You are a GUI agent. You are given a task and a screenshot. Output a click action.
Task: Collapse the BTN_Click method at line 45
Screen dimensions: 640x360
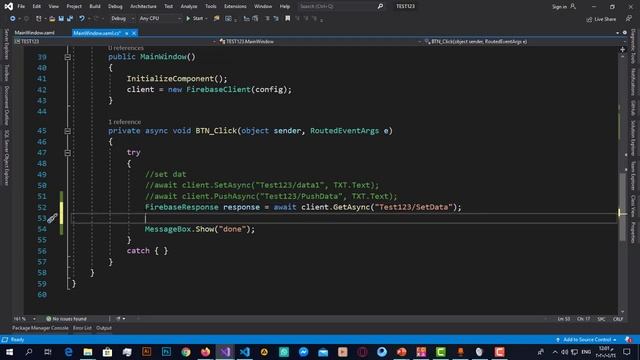point(68,131)
